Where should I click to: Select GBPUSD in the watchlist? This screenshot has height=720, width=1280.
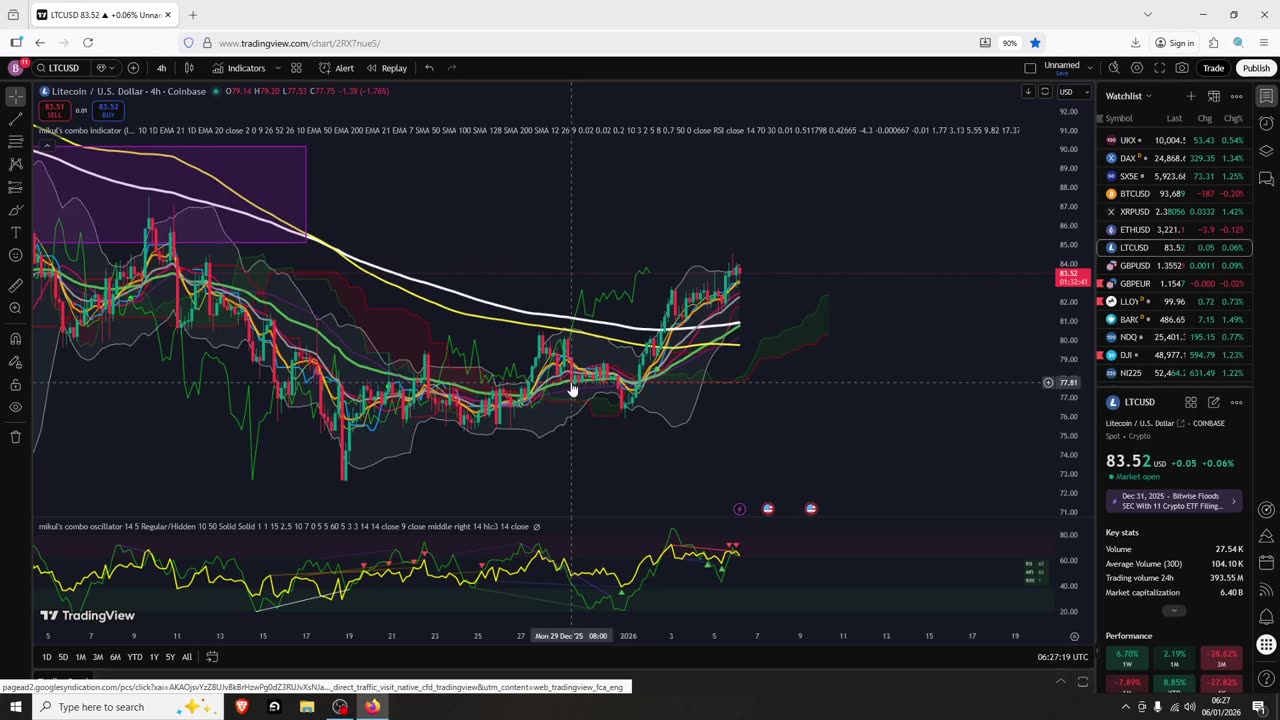[x=1174, y=266]
